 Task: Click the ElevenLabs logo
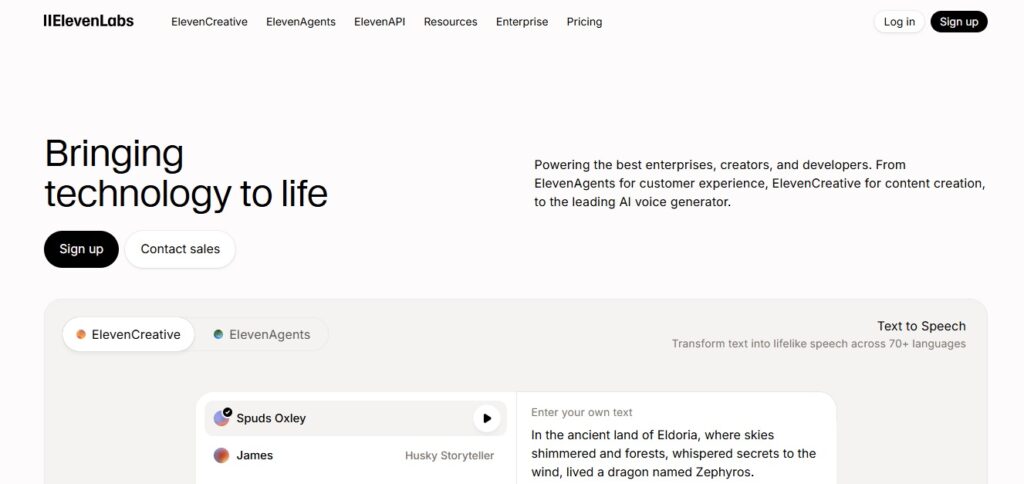(x=88, y=21)
